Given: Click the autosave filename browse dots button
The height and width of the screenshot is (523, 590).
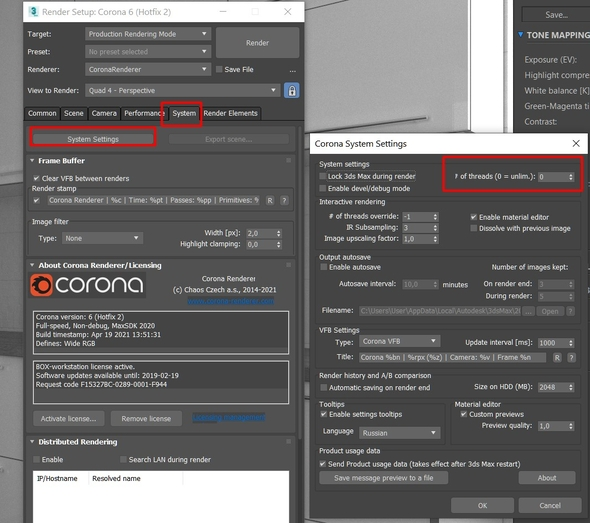Looking at the screenshot, I should tap(529, 311).
